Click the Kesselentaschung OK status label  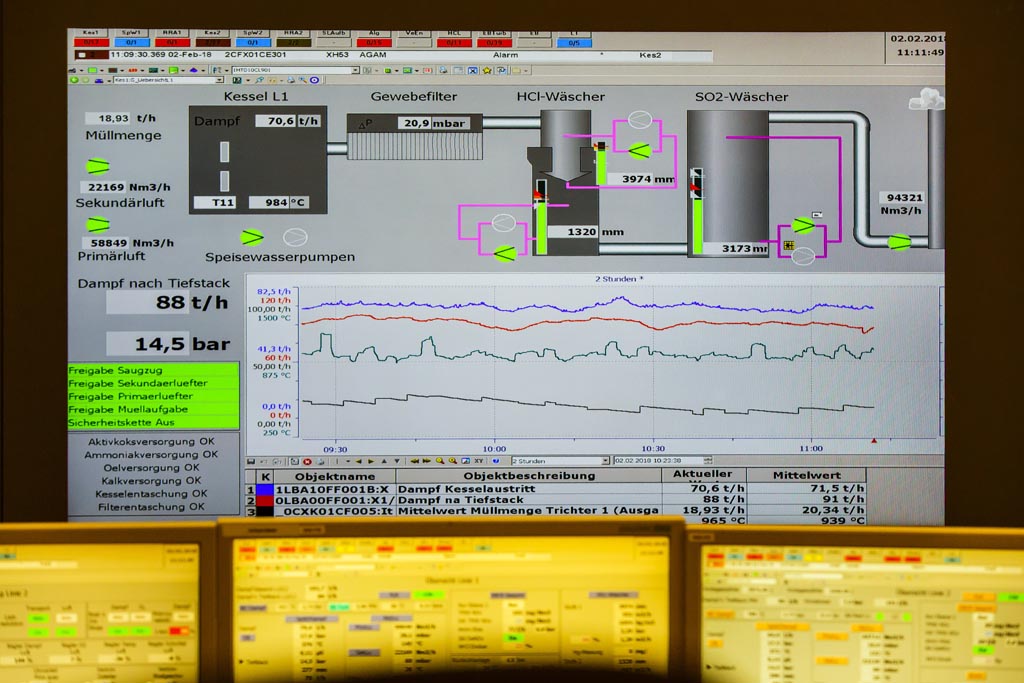pos(150,493)
